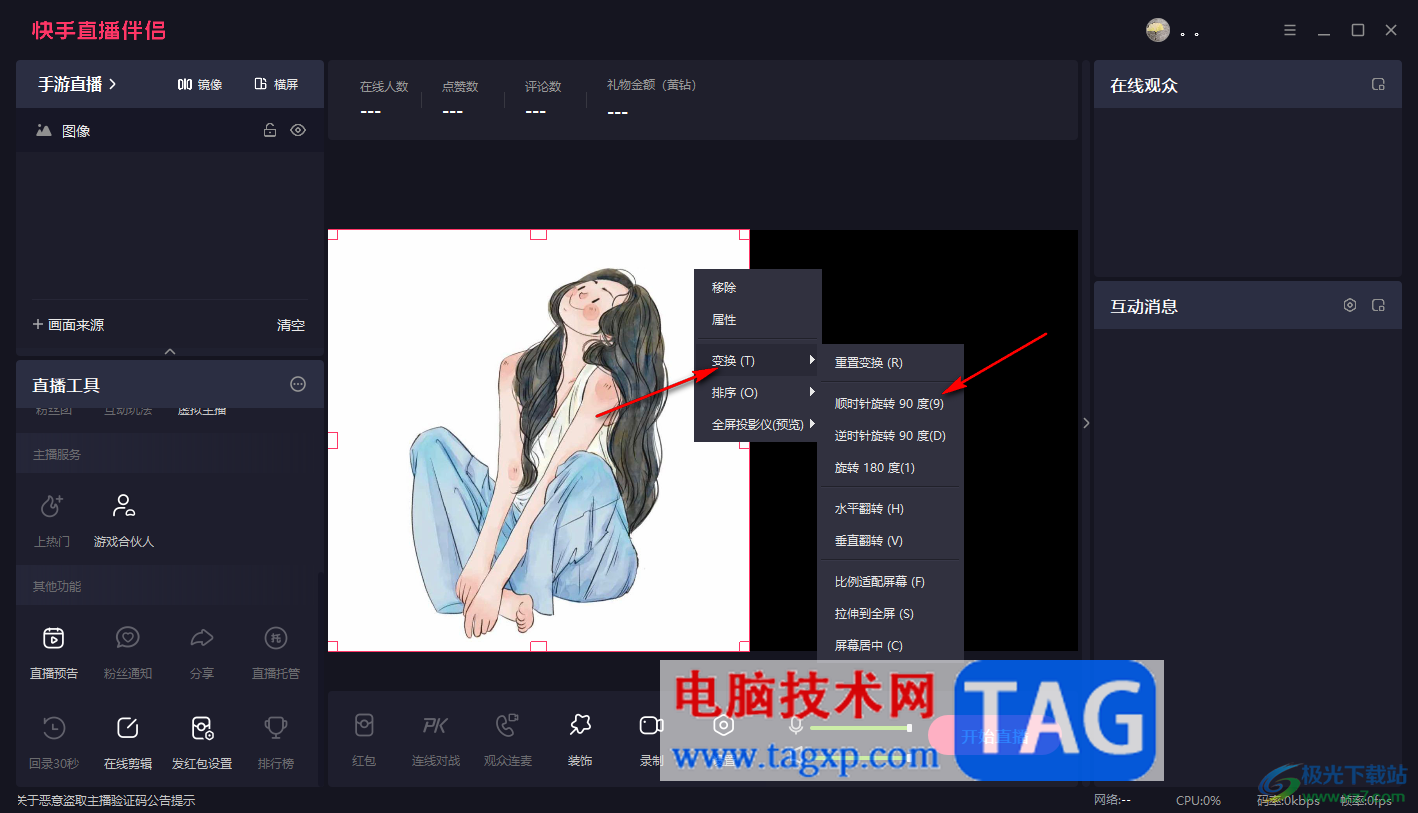Open the hamburger main menu
1418x813 pixels.
(1290, 31)
